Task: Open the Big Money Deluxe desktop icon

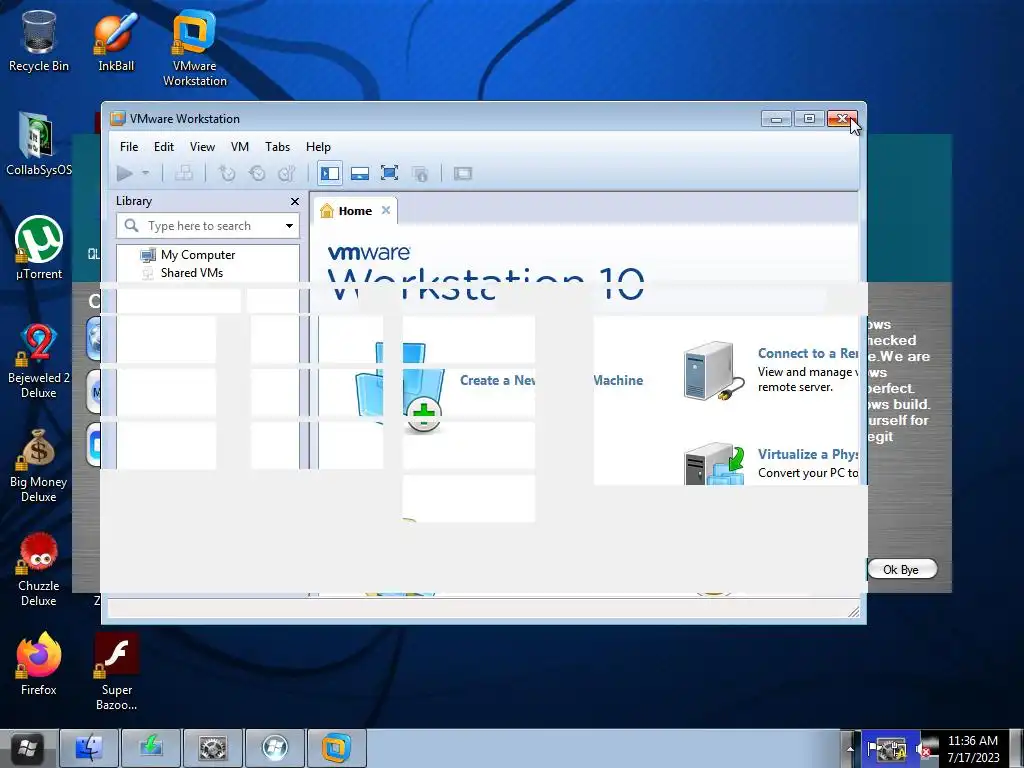Action: [39, 466]
